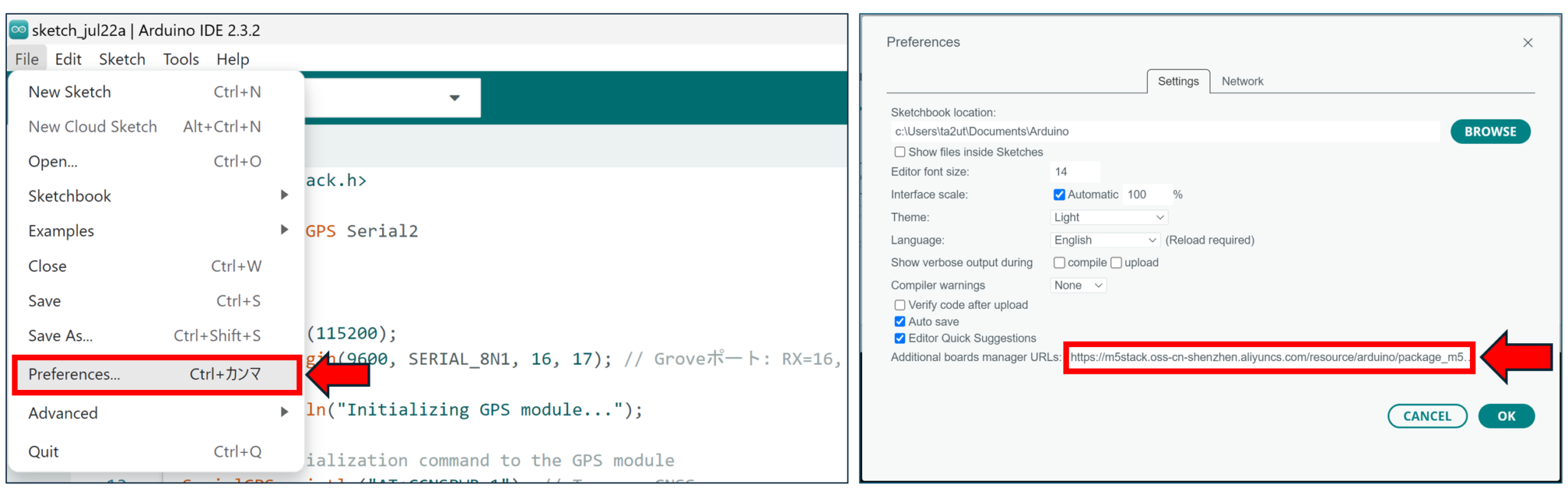The image size is (1568, 498).
Task: Click the BROWSE button for sketchbook location
Action: coord(1489,132)
